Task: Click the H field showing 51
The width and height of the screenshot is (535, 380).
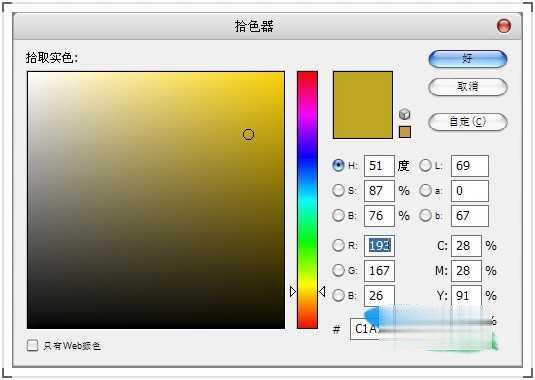Action: (379, 166)
